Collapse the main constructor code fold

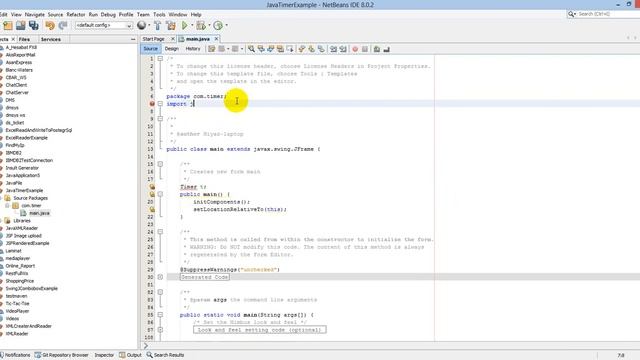coord(160,194)
